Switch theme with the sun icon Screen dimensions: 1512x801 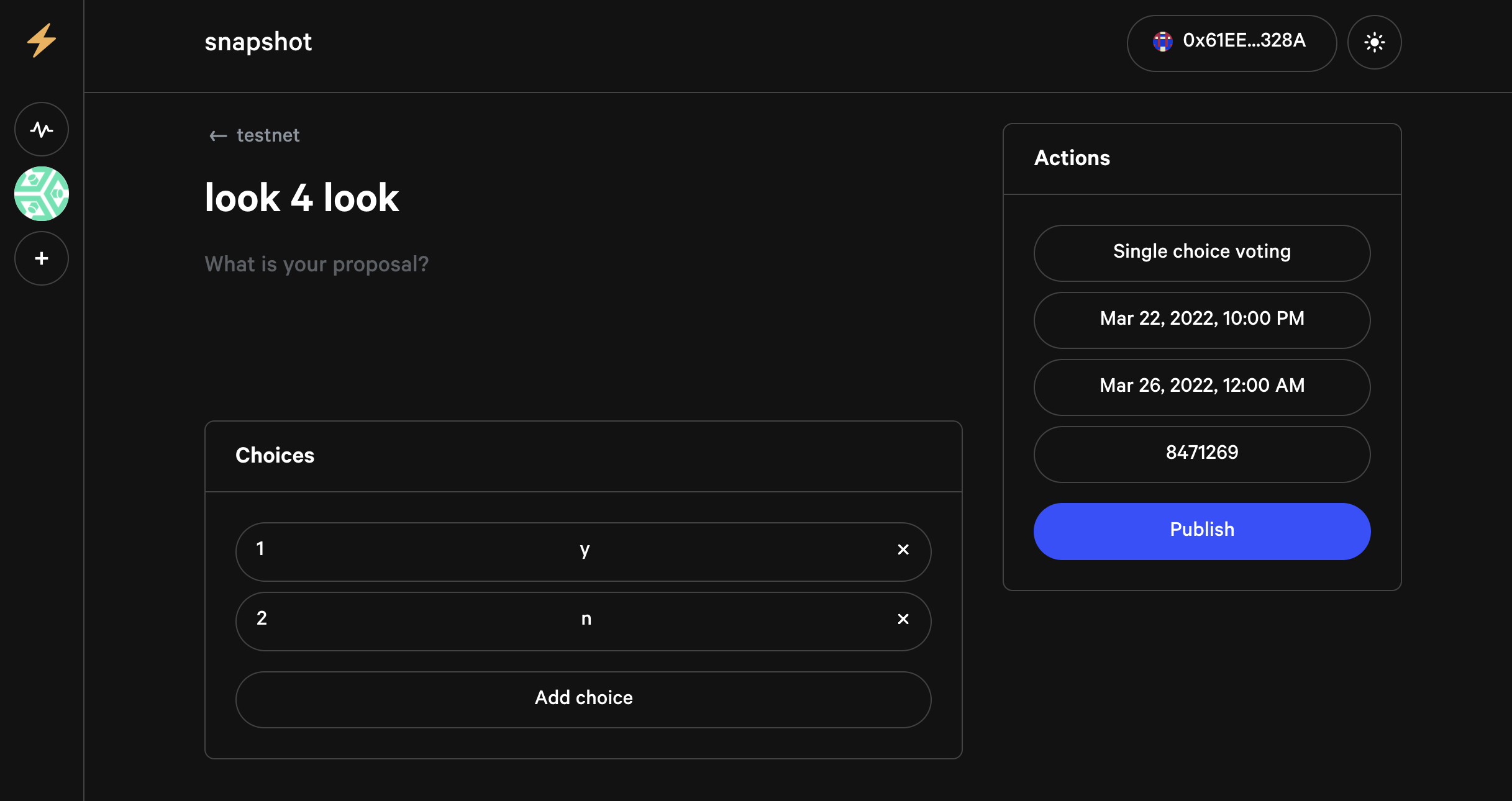(1374, 42)
